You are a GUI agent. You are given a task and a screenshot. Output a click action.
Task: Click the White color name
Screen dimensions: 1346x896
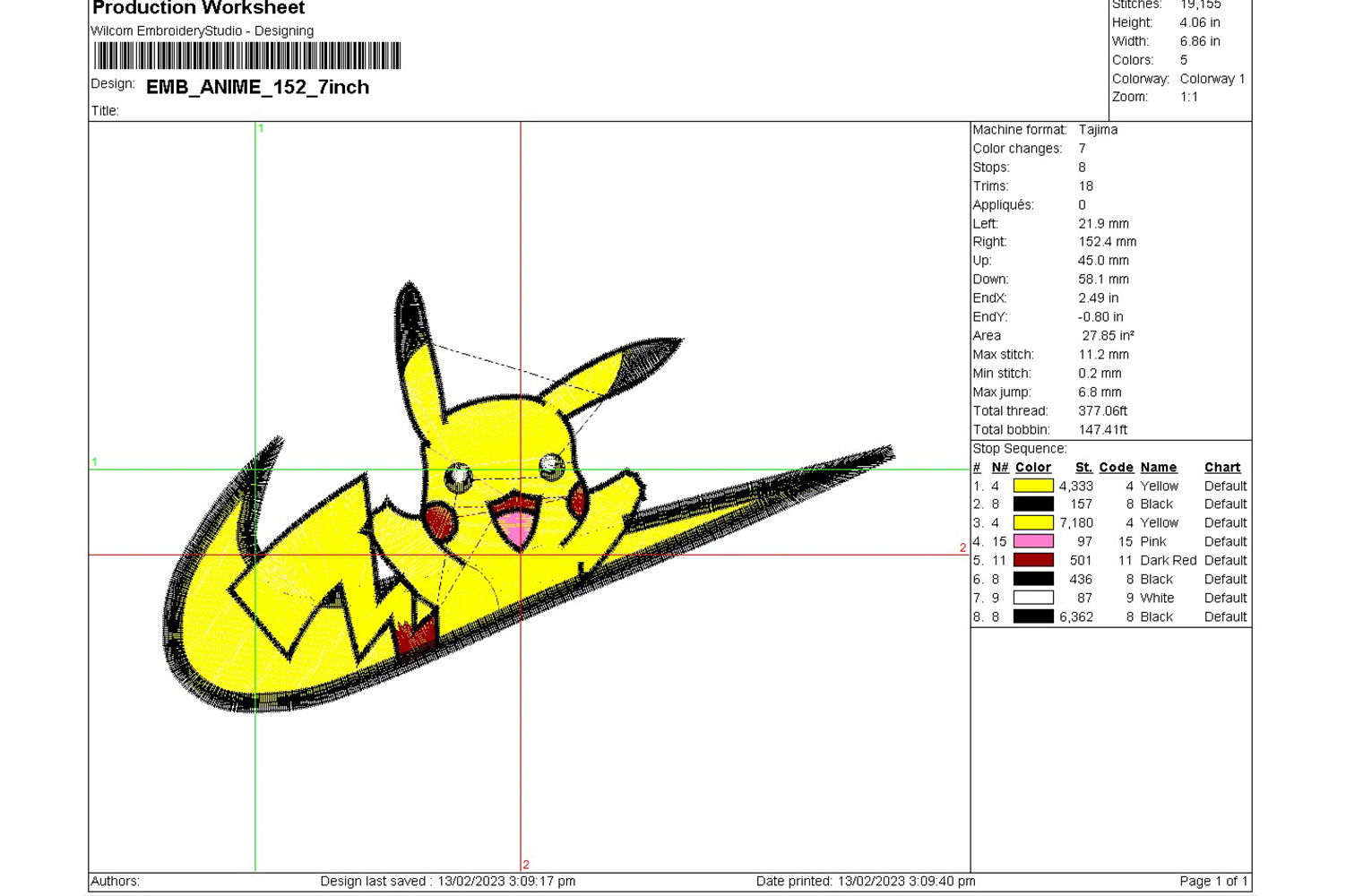1157,598
